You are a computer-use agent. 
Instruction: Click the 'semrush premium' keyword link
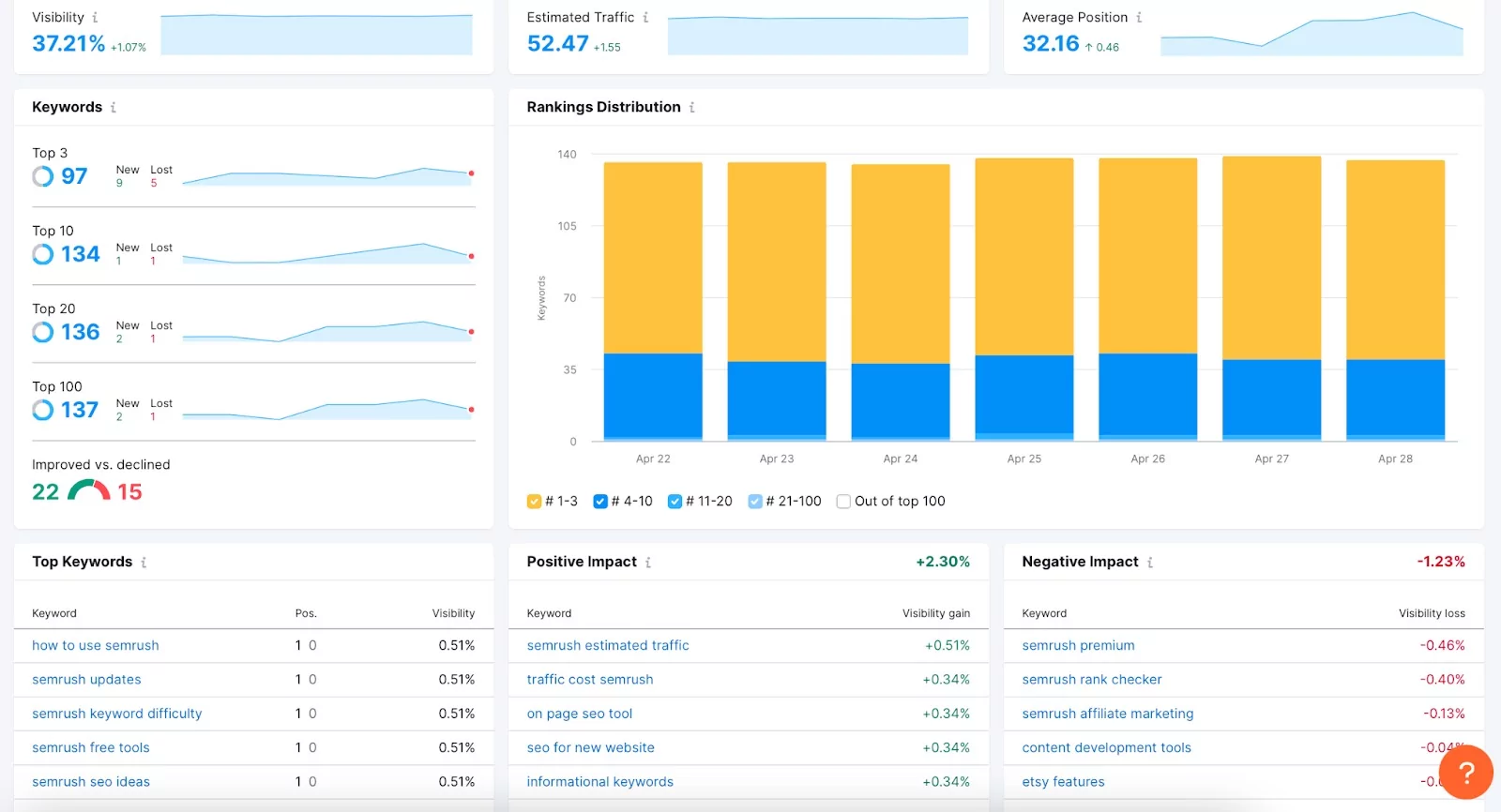click(x=1078, y=646)
